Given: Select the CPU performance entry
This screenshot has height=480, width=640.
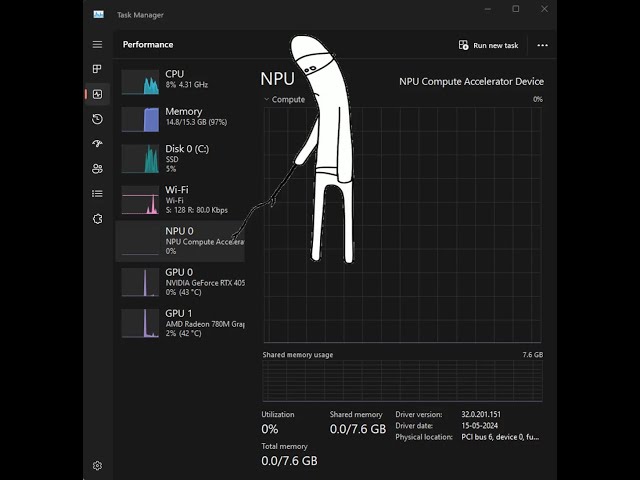Looking at the screenshot, I should (180, 81).
